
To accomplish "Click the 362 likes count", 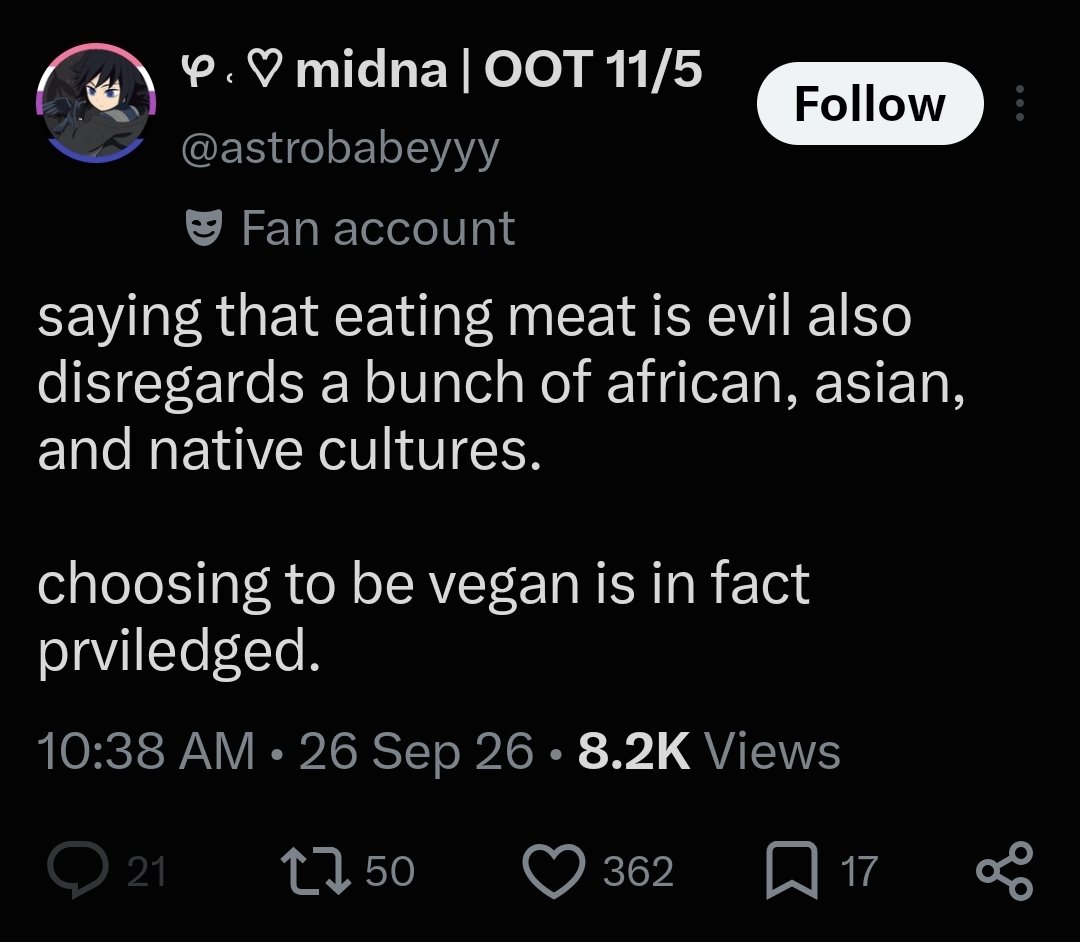I will coord(638,871).
